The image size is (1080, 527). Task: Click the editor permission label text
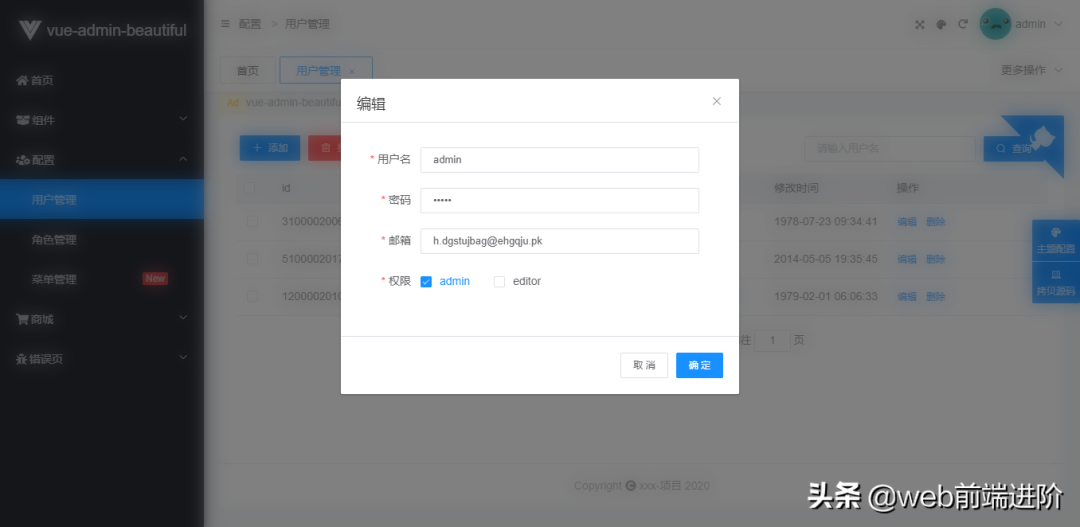point(527,281)
